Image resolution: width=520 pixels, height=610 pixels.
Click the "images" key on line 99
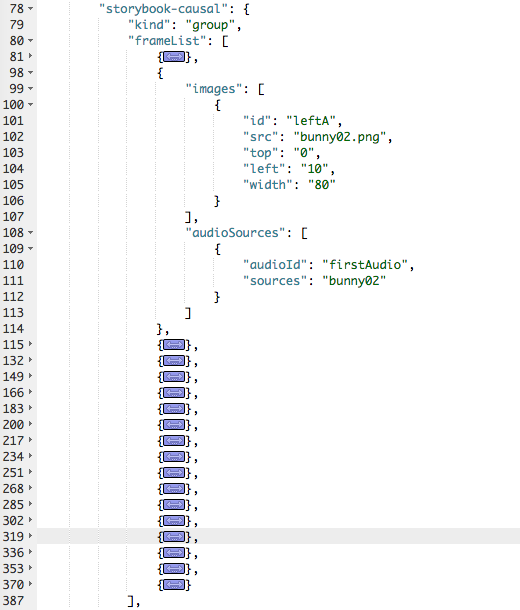214,89
